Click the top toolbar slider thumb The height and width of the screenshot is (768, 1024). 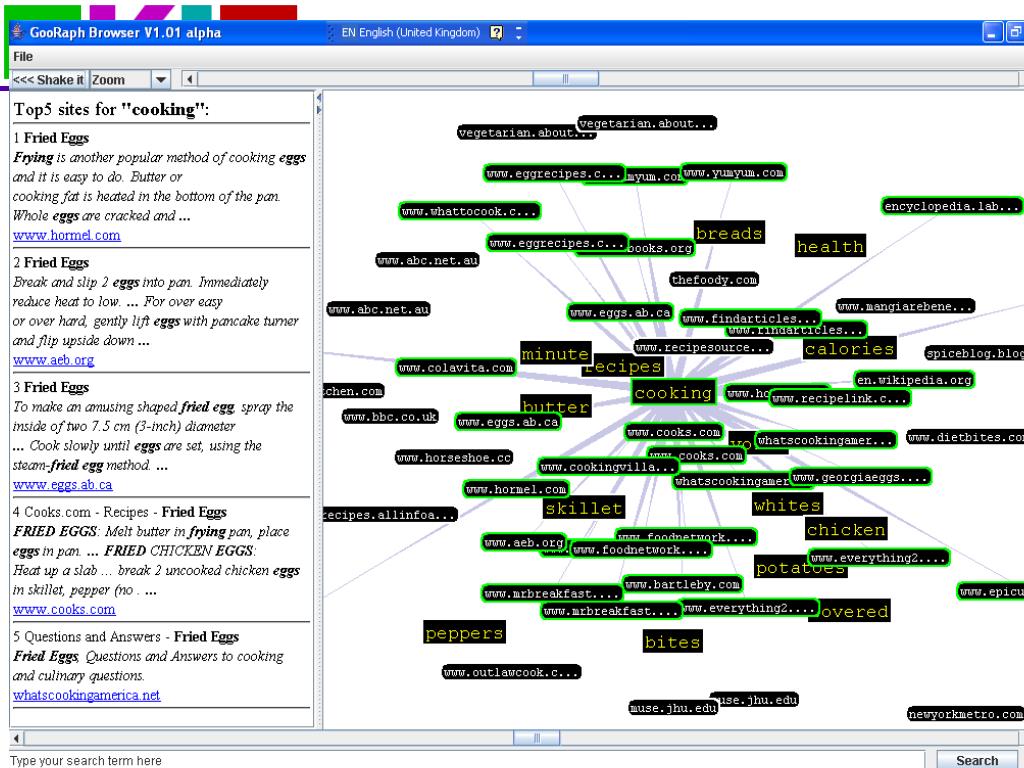pyautogui.click(x=566, y=79)
